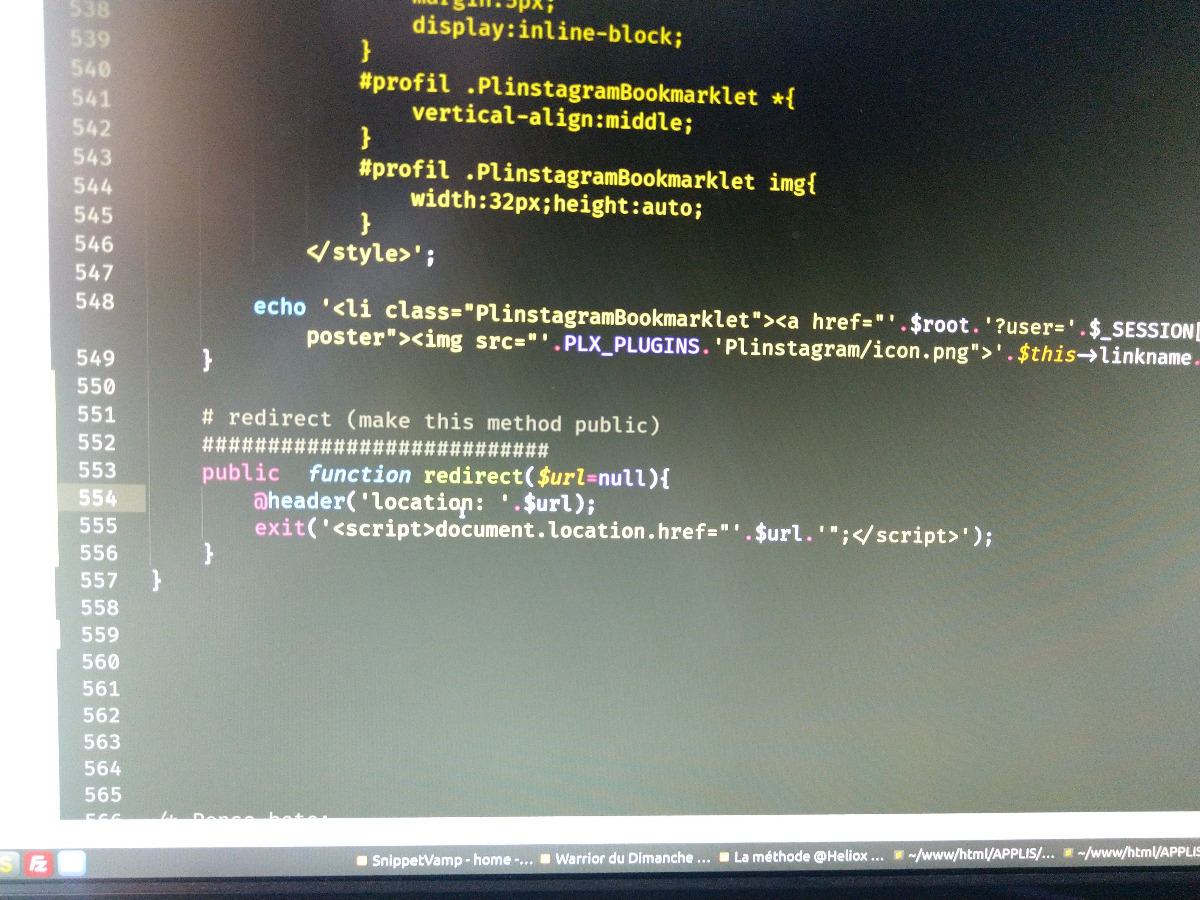Click line number 557 in gutter
The height and width of the screenshot is (900, 1200).
(98, 580)
